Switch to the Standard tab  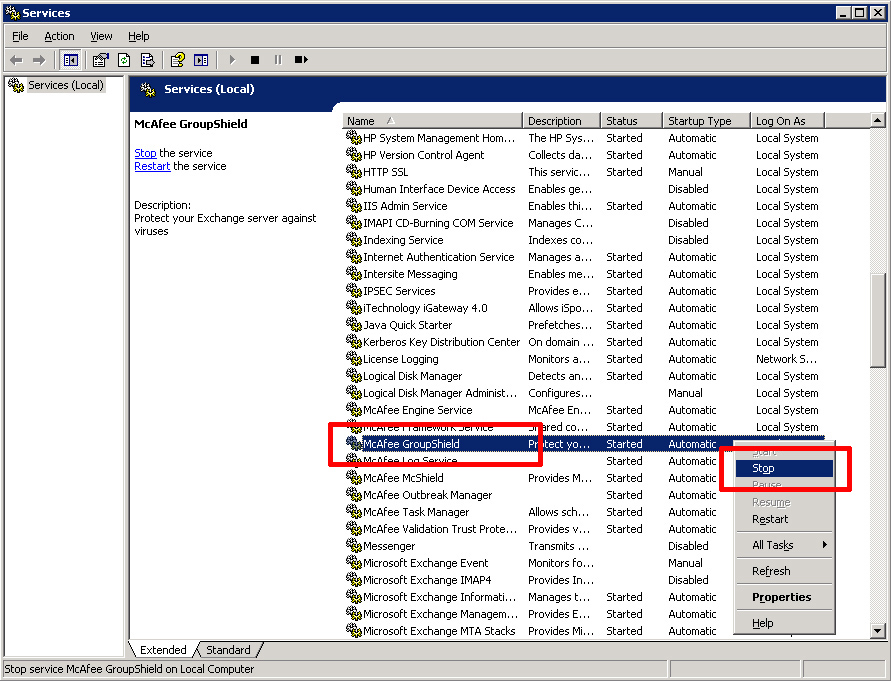[228, 650]
